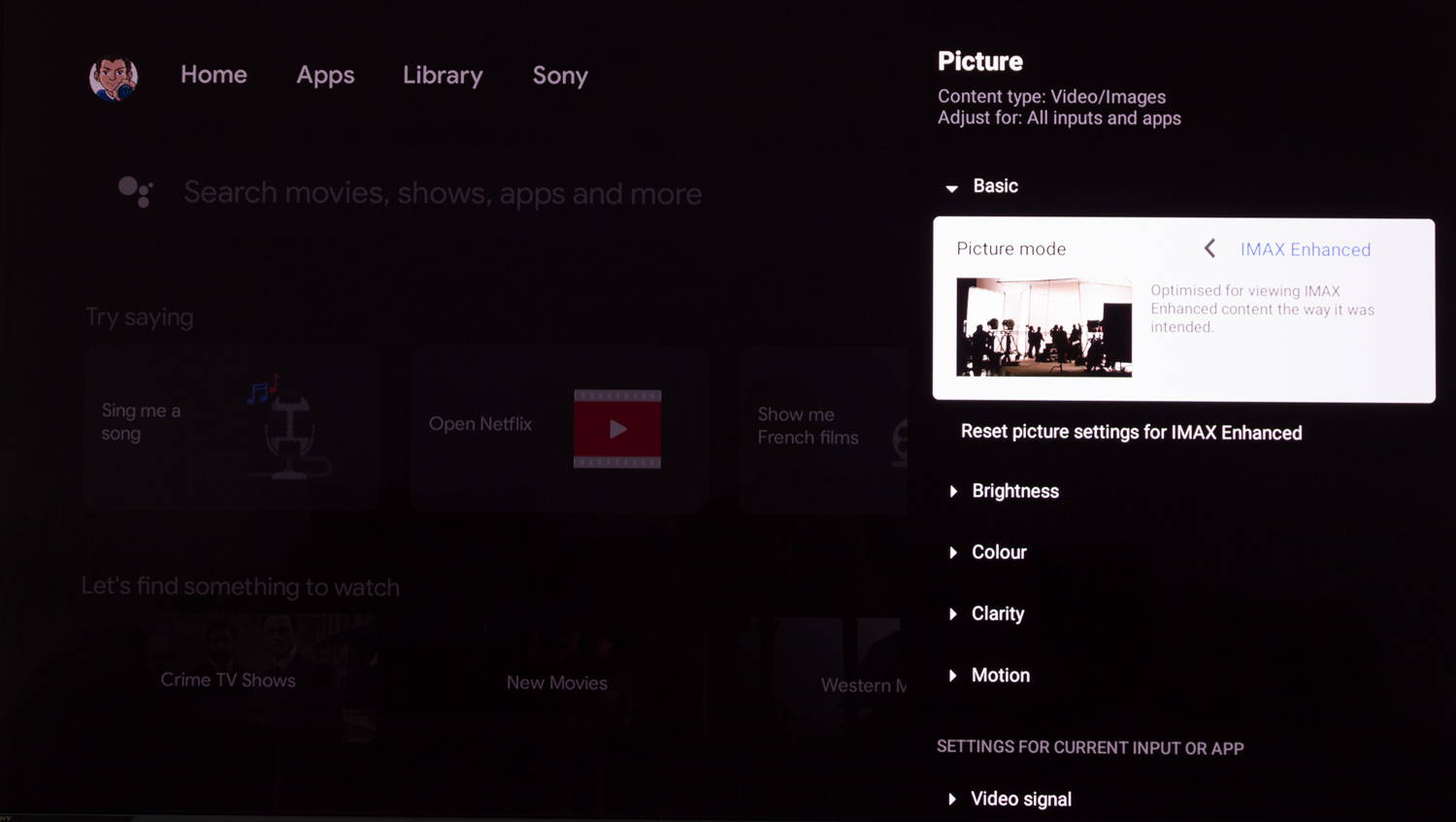Expand the Brightness section
The image size is (1456, 822).
(x=1005, y=491)
